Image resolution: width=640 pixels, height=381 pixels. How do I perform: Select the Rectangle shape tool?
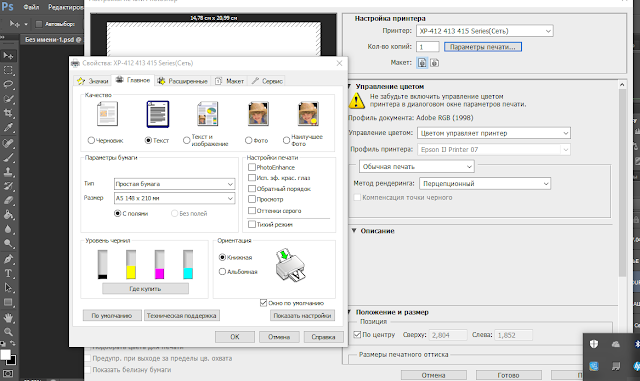[x=8, y=302]
